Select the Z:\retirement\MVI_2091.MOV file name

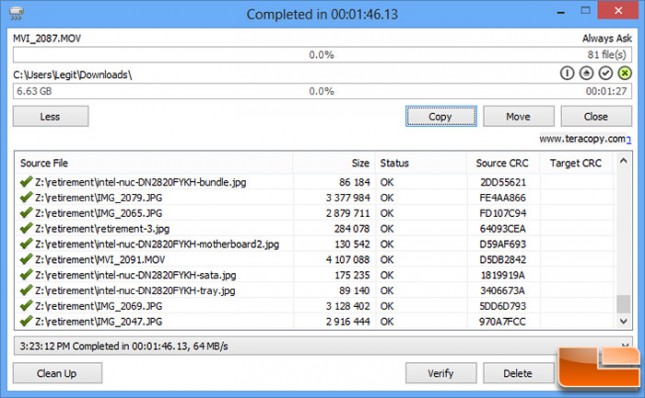[x=100, y=259]
